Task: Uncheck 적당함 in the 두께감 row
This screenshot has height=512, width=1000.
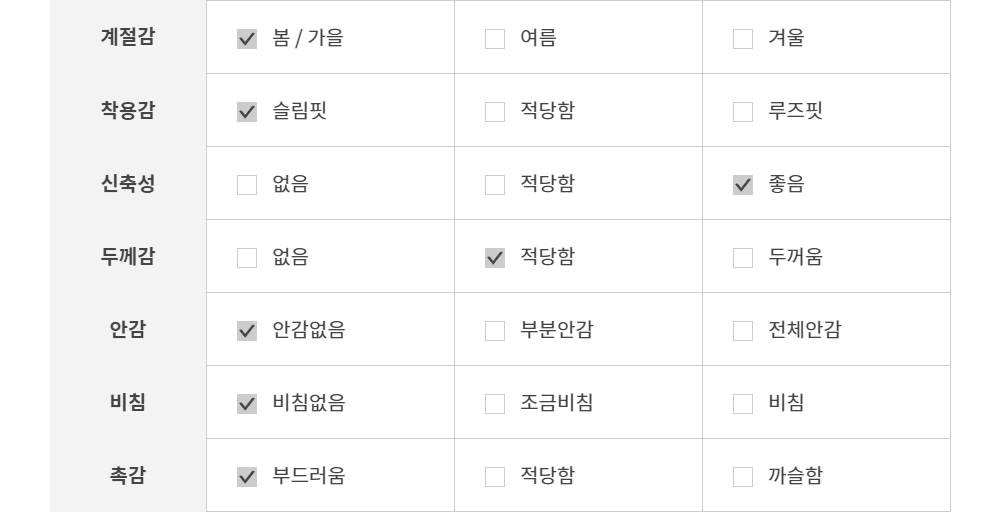Action: (495, 258)
